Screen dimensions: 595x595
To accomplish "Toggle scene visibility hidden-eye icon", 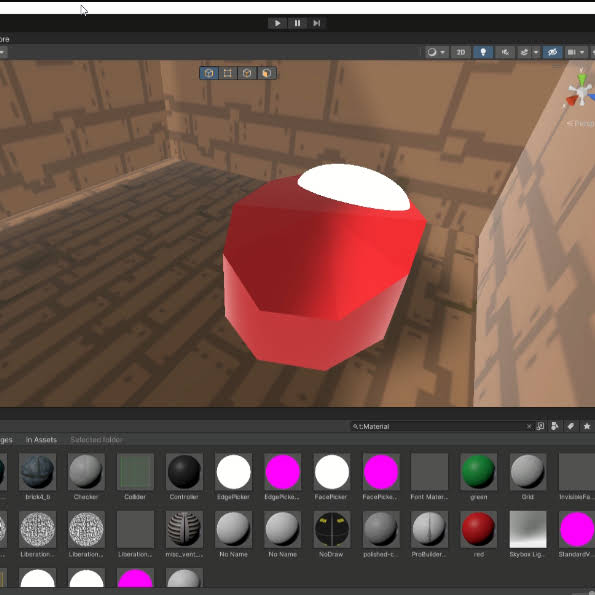I will click(552, 52).
